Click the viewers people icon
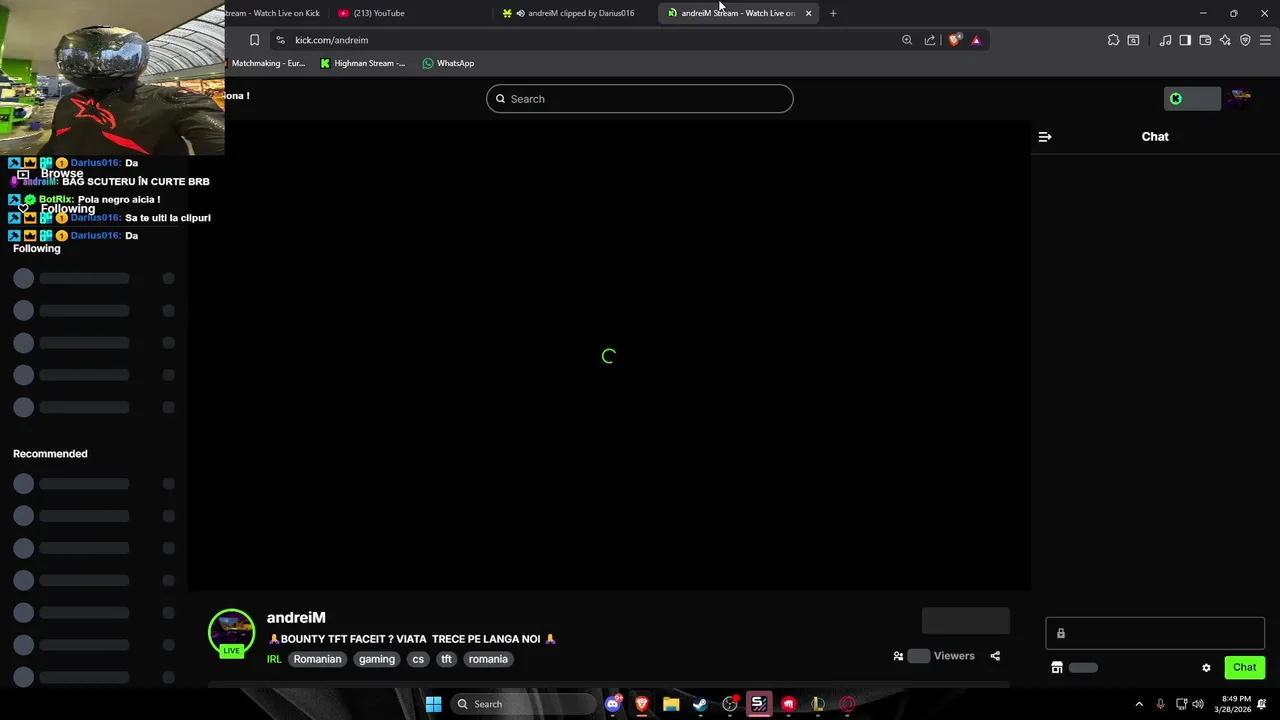Image resolution: width=1280 pixels, height=720 pixels. 898,656
